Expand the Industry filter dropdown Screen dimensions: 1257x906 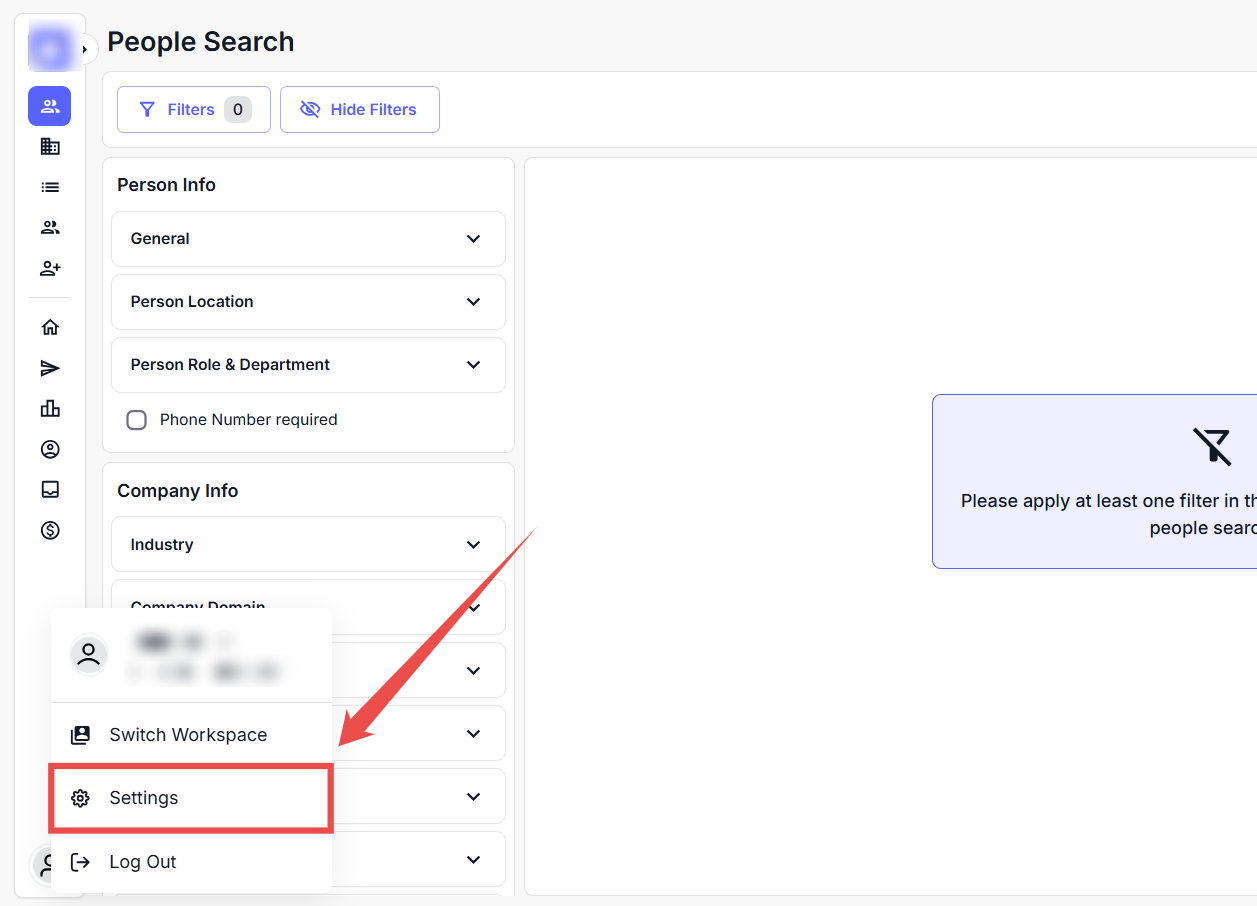coord(308,545)
